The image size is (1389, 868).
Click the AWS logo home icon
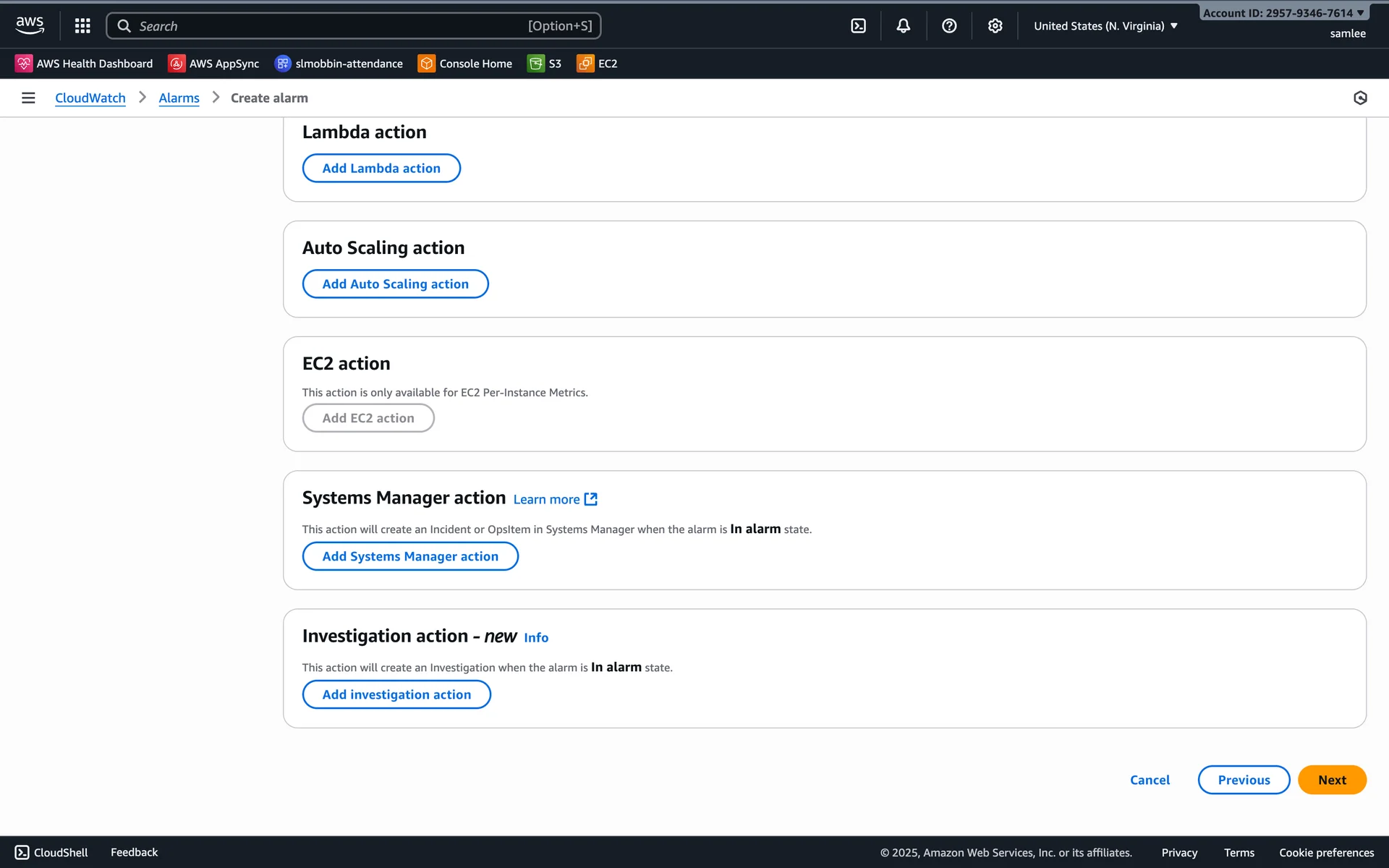30,25
